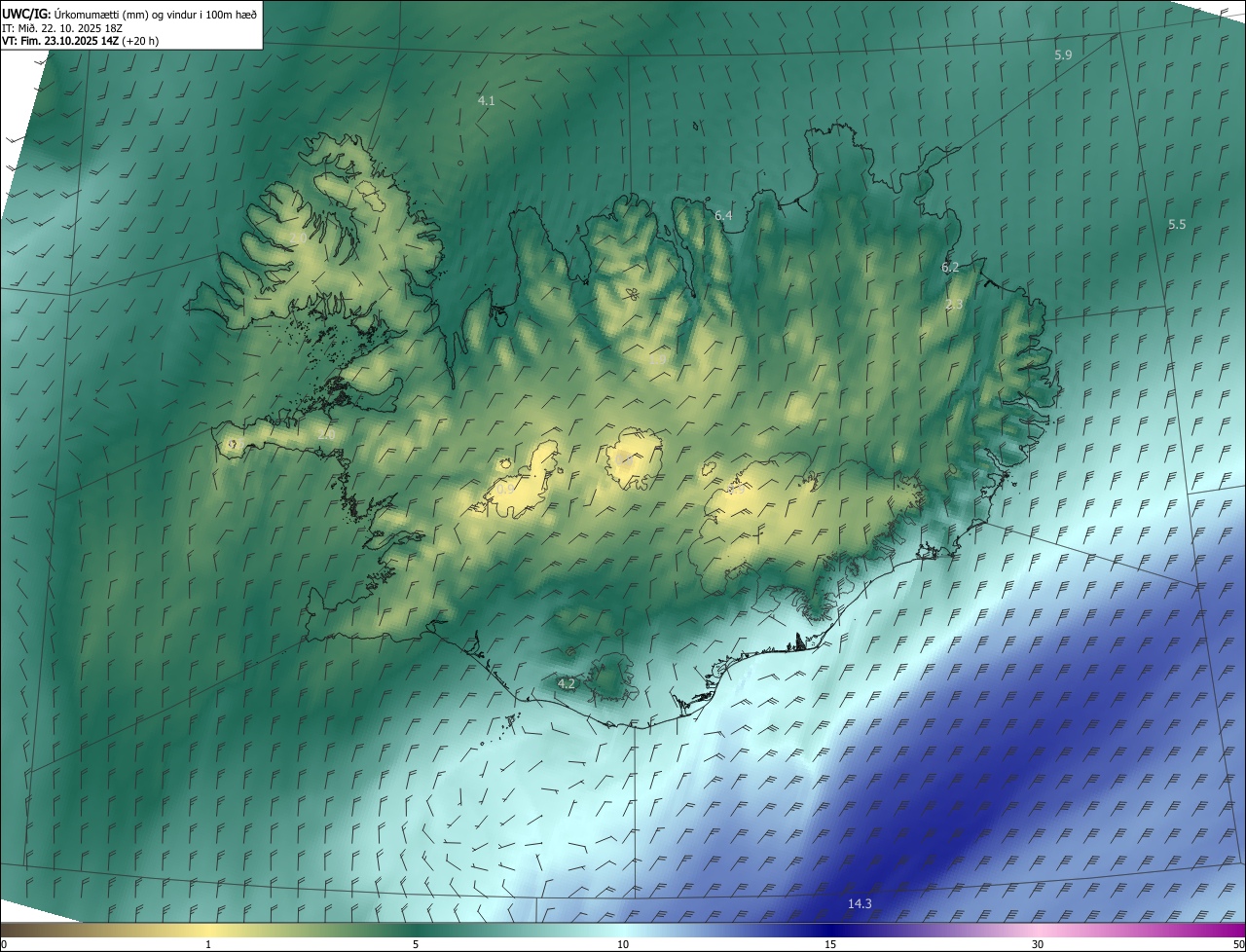
Task: Click the 4.1 value label north of Iceland
Action: coord(487,101)
